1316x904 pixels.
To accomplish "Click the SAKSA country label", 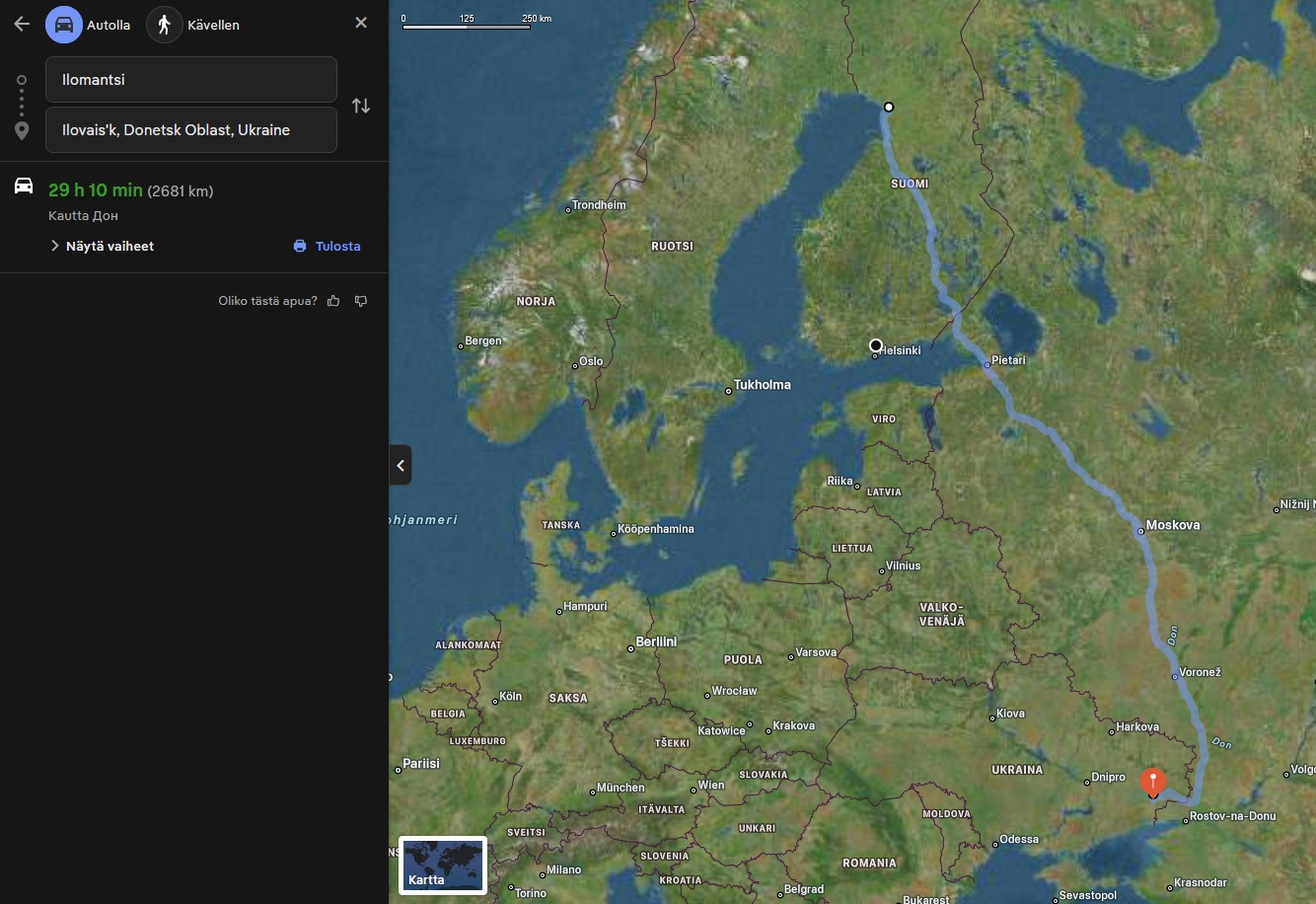I will [x=568, y=698].
